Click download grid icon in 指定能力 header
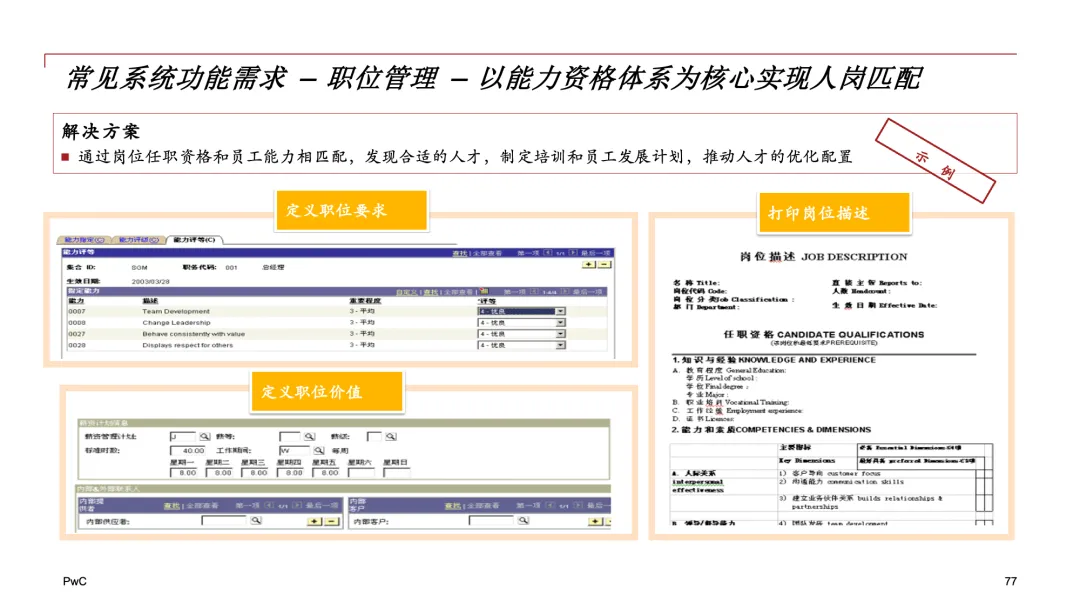This screenshot has width=1080, height=608. pos(484,291)
